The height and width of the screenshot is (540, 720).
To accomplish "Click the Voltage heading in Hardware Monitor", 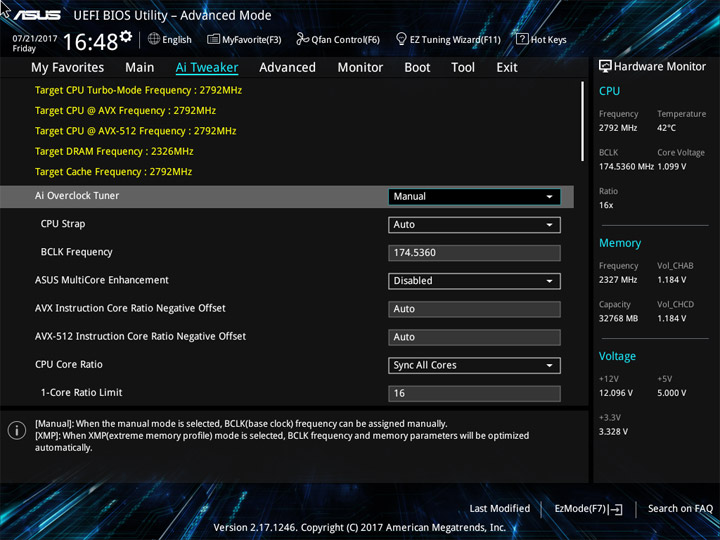I will tap(617, 356).
